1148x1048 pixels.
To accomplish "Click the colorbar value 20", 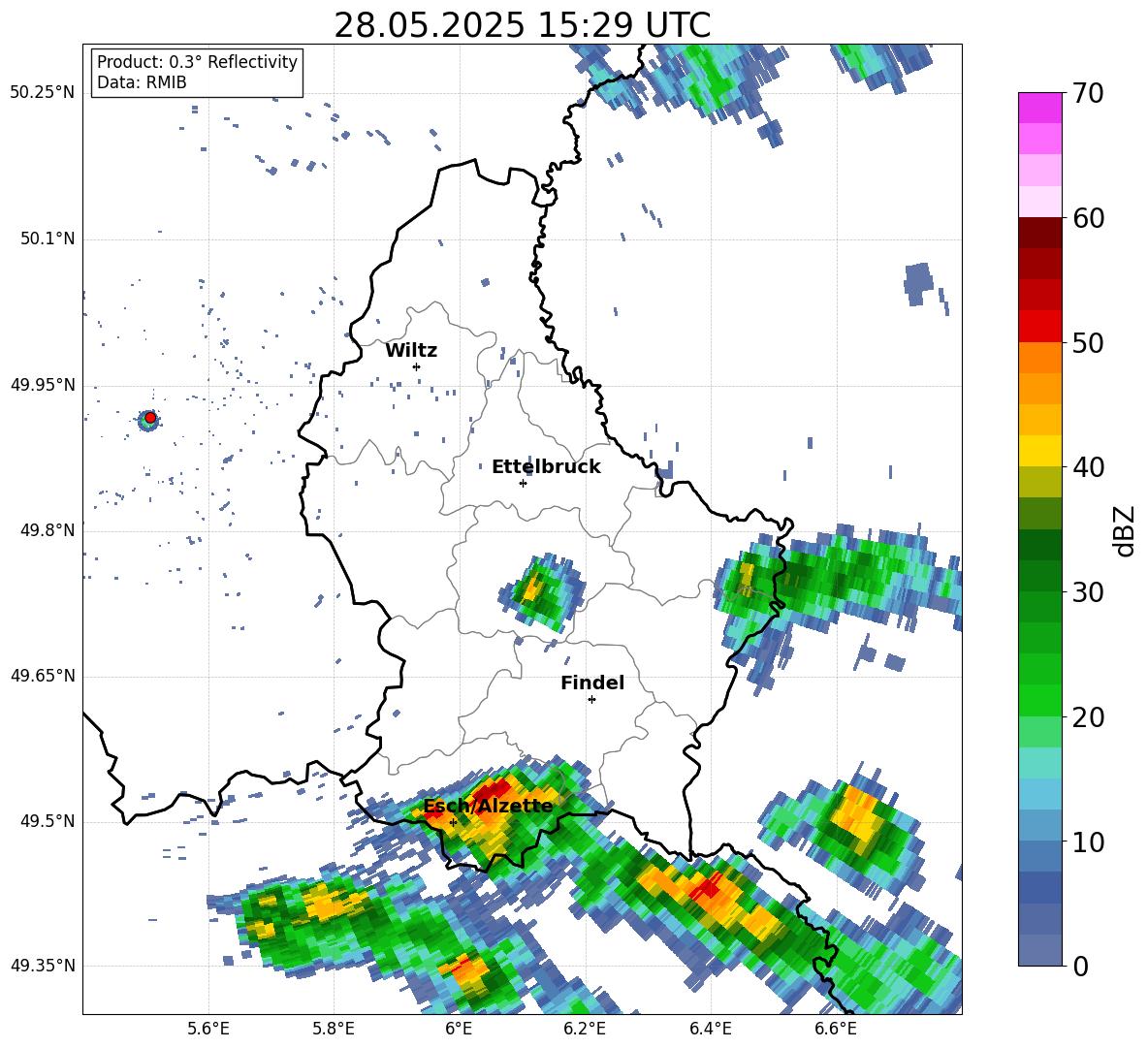I will [x=1087, y=717].
